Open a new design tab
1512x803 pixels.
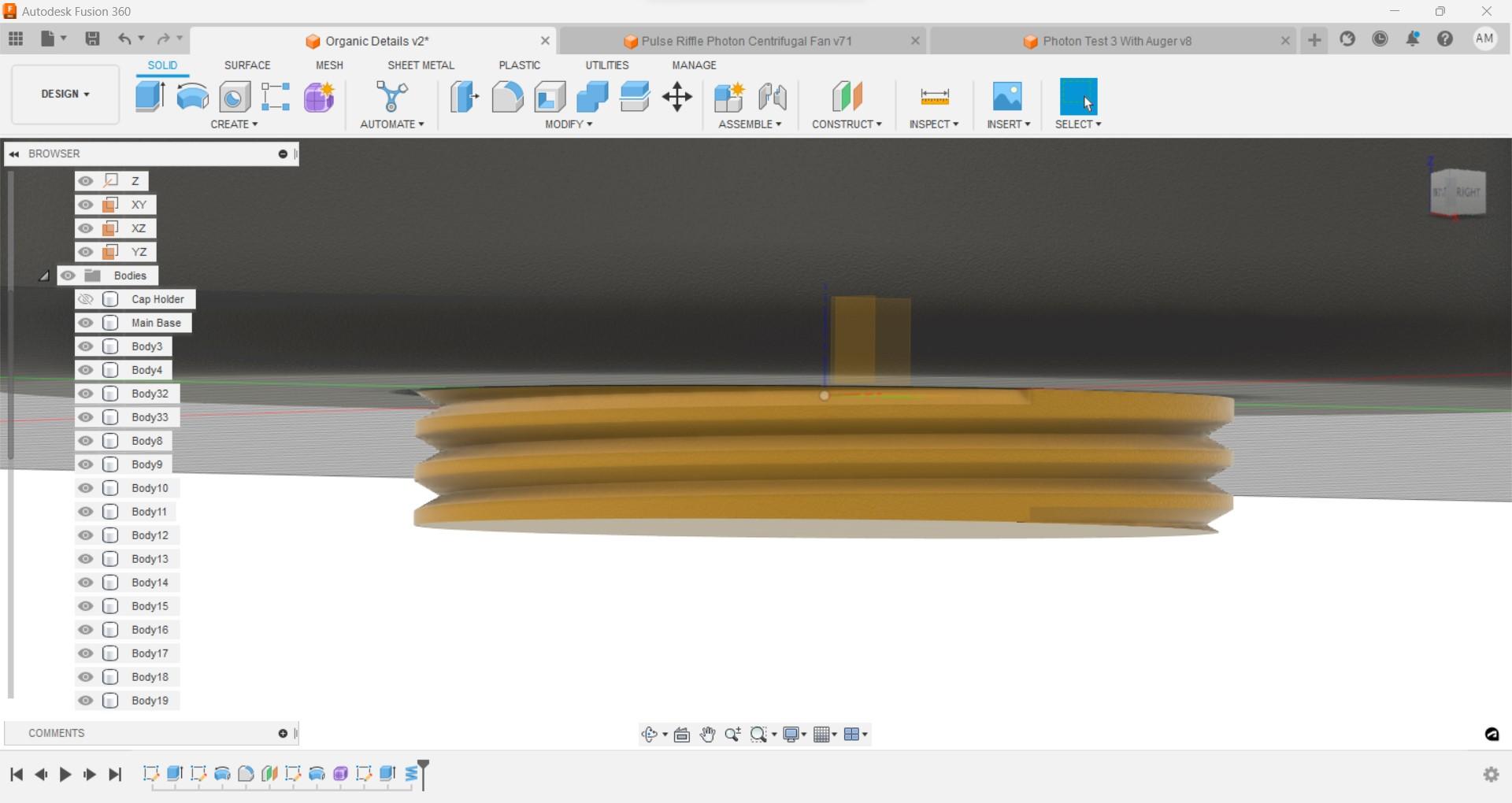(1314, 39)
